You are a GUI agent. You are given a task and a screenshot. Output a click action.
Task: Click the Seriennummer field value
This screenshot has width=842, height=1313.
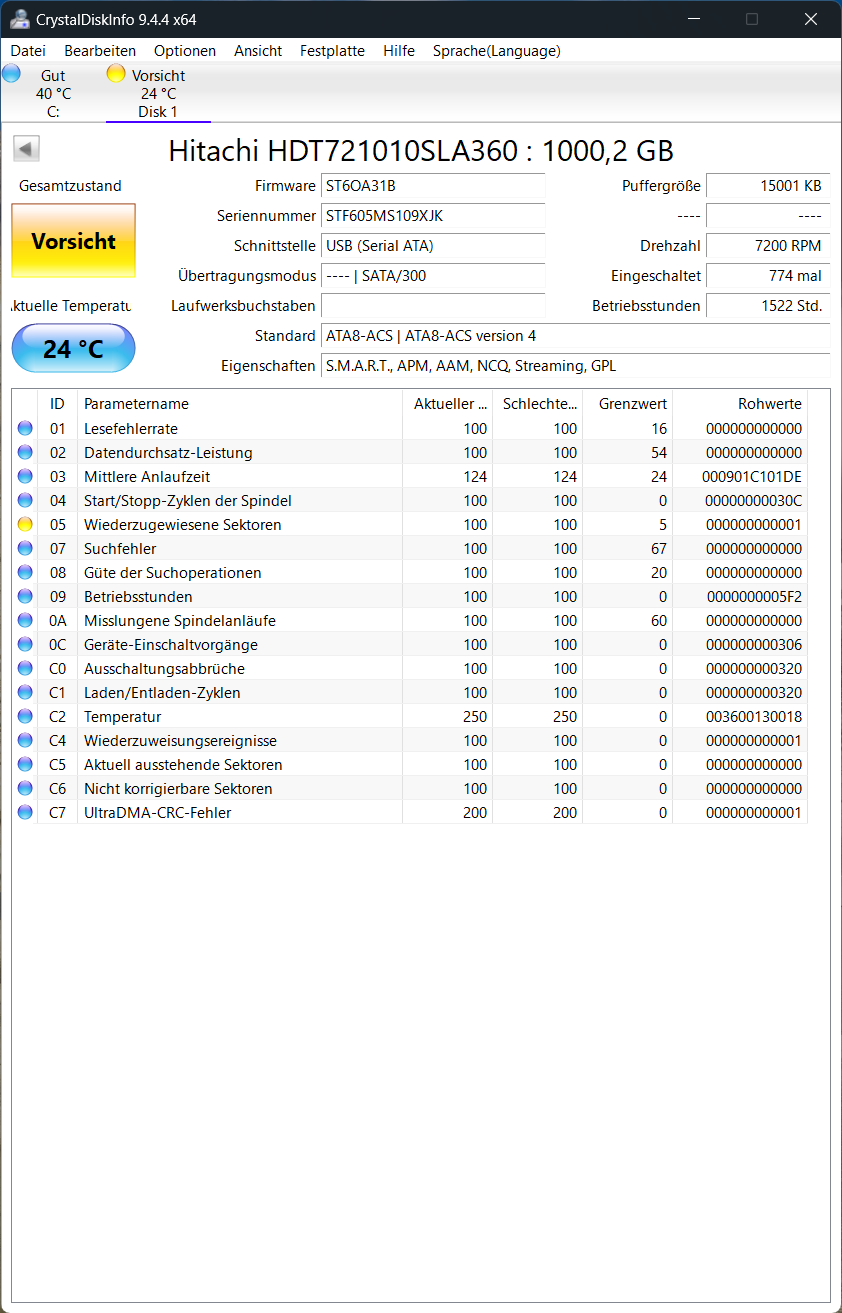pyautogui.click(x=433, y=216)
